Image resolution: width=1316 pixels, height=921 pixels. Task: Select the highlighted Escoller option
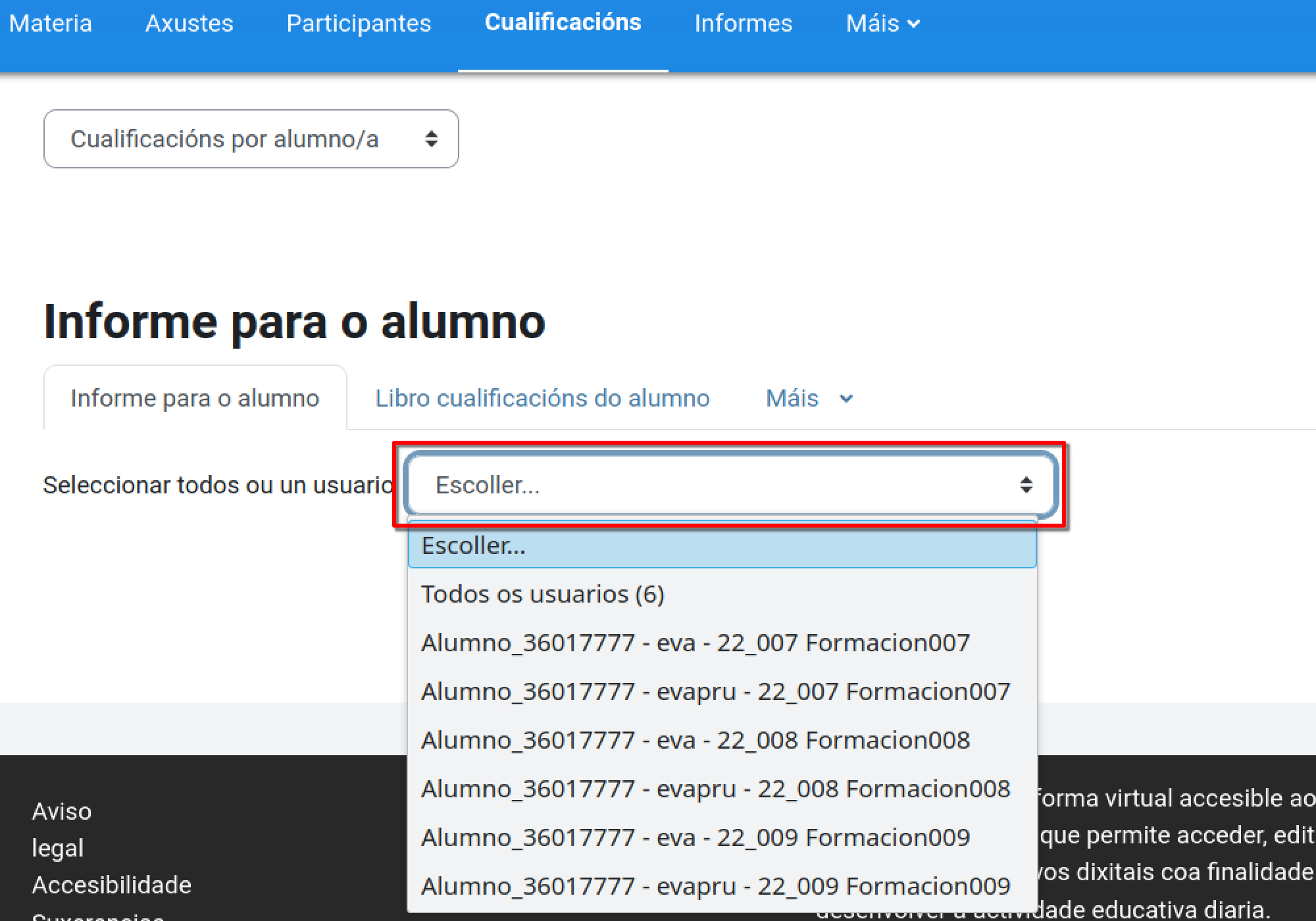tap(474, 545)
